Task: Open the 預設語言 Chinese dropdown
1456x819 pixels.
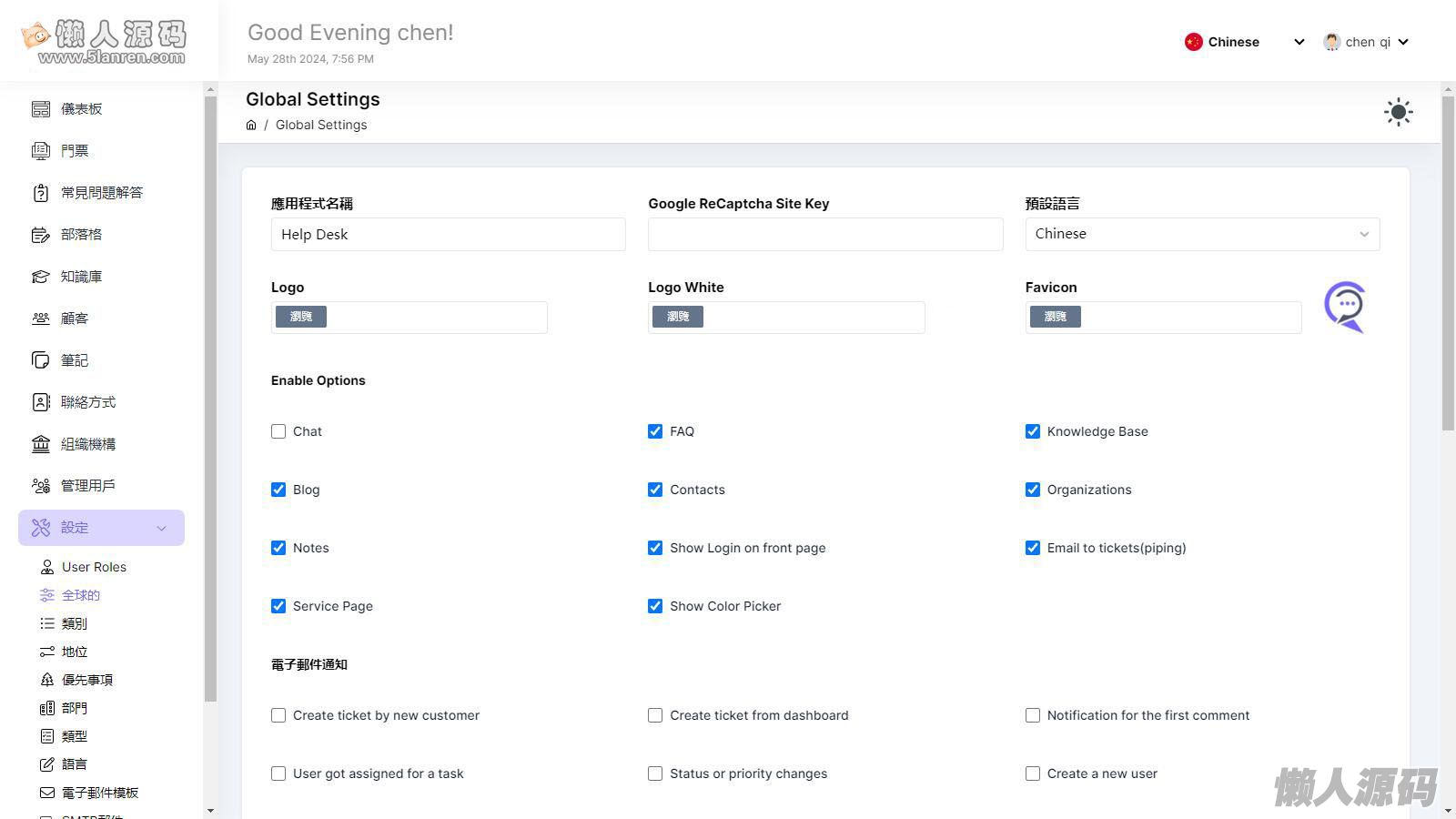Action: [x=1201, y=234]
